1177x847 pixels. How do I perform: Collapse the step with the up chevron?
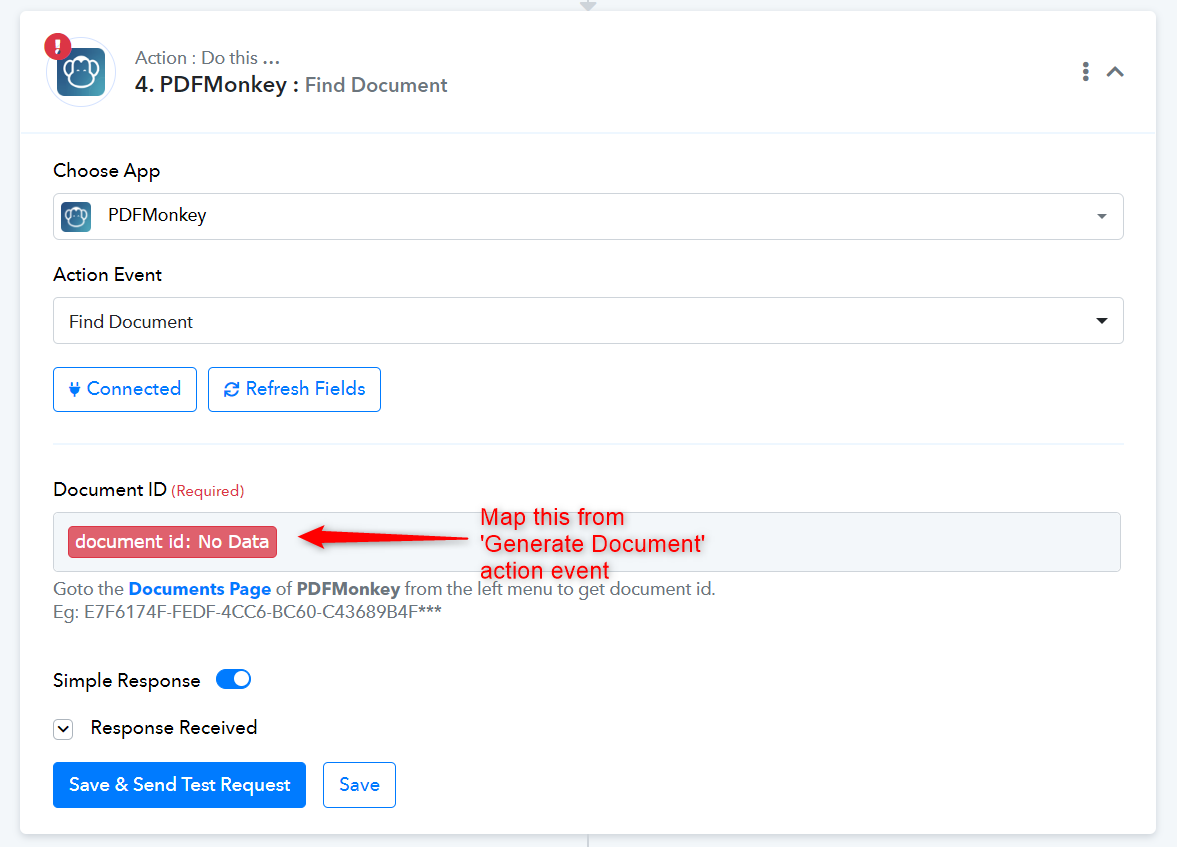pyautogui.click(x=1115, y=72)
